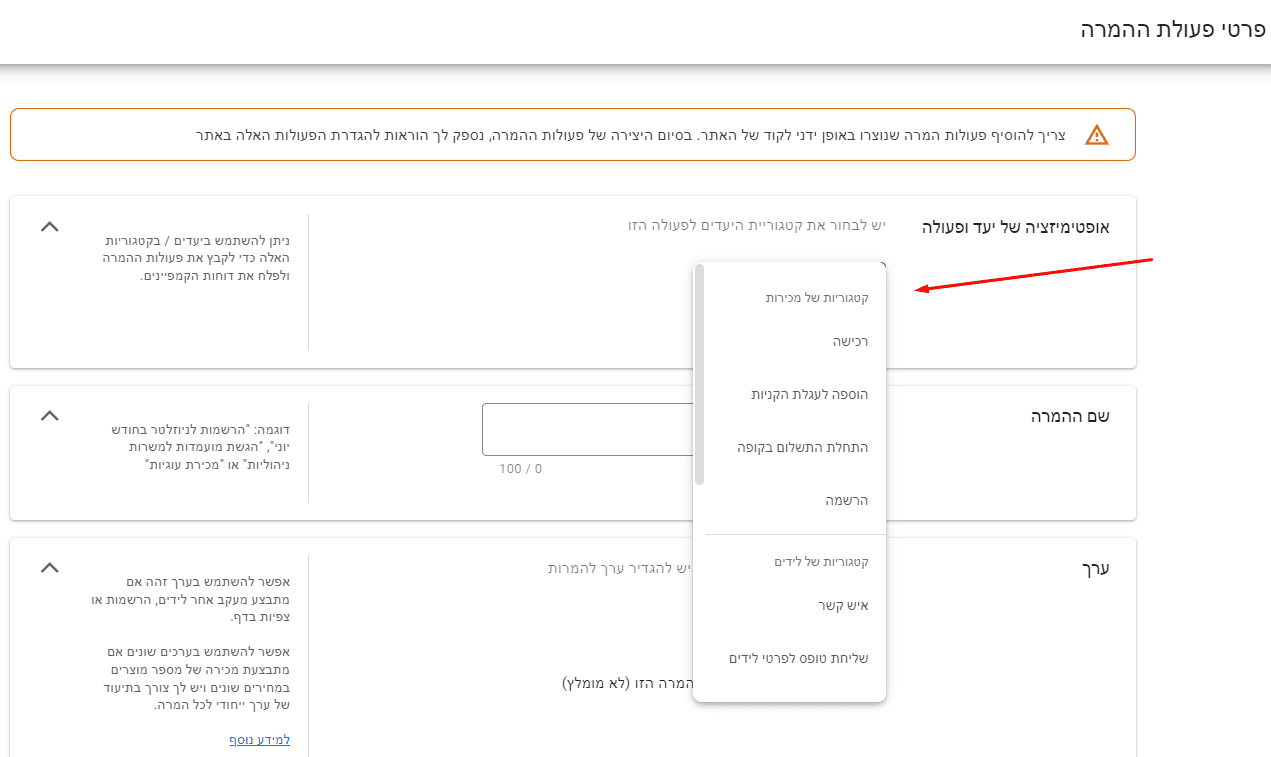Collapse the ערך section chevron
The height and width of the screenshot is (757, 1271).
coord(49,568)
